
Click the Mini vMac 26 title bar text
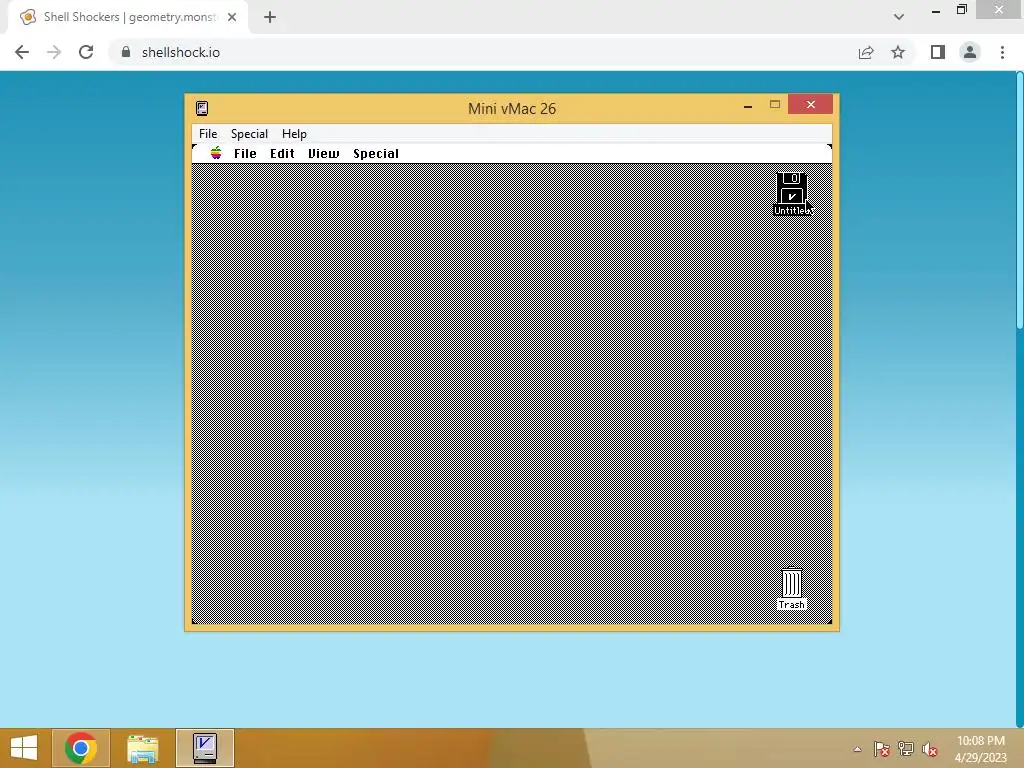tap(512, 108)
